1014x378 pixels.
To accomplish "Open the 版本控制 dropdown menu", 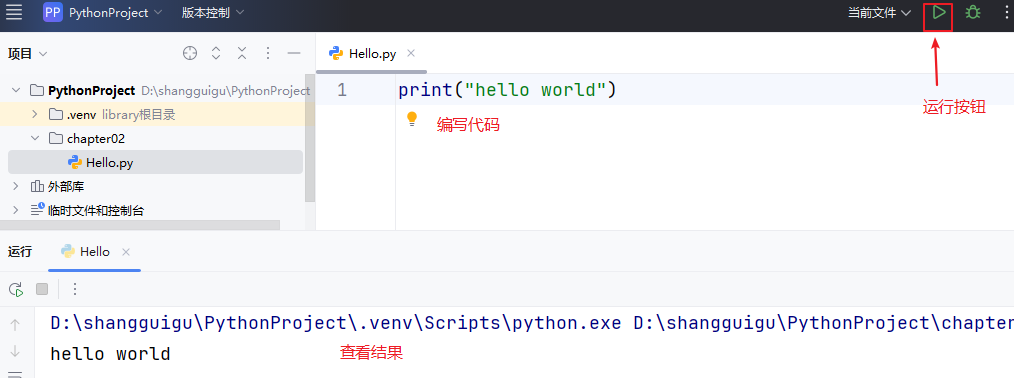I will tap(213, 12).
